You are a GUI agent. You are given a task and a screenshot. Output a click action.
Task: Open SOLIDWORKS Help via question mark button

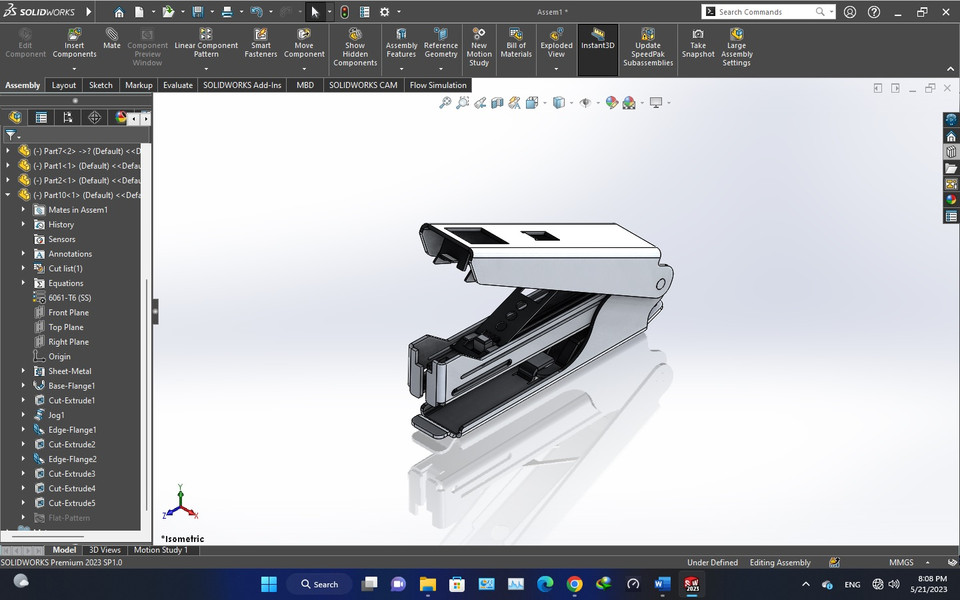point(874,11)
